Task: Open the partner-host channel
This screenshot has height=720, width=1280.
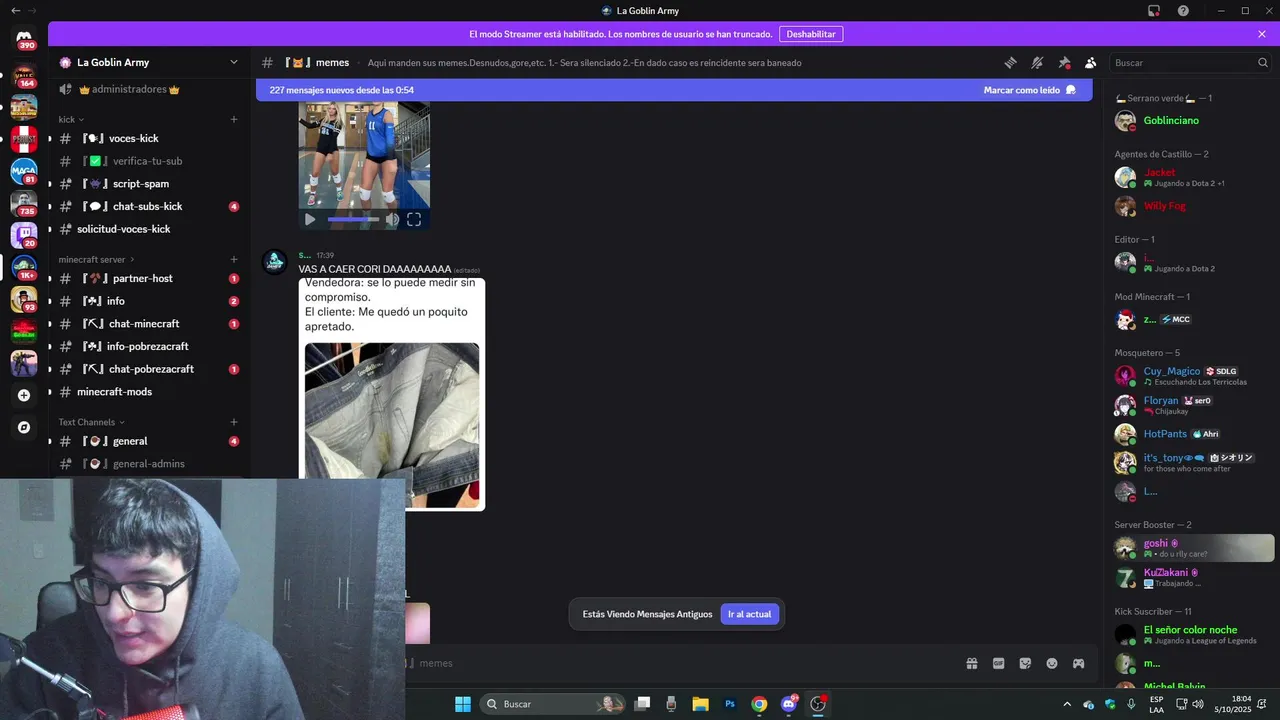Action: pyautogui.click(x=150, y=278)
